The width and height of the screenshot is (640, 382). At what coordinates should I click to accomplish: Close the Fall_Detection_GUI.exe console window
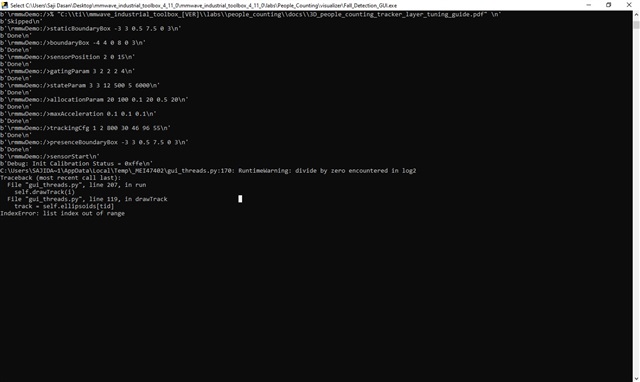629,5
